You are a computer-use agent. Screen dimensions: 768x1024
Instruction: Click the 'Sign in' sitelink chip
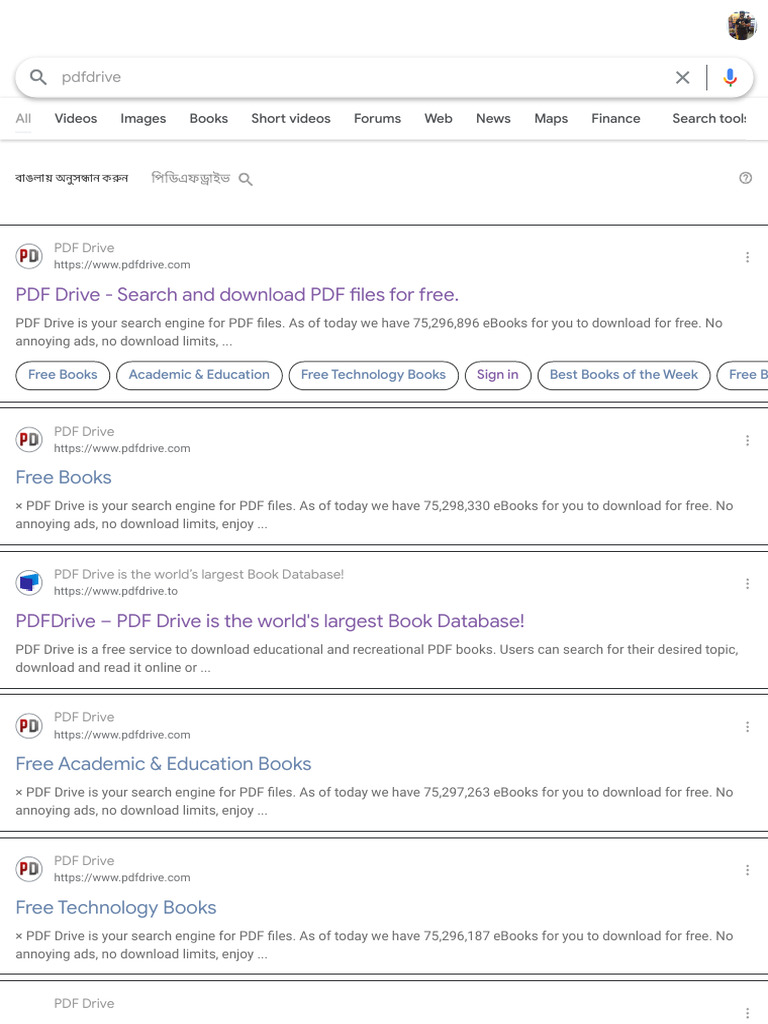pyautogui.click(x=497, y=375)
